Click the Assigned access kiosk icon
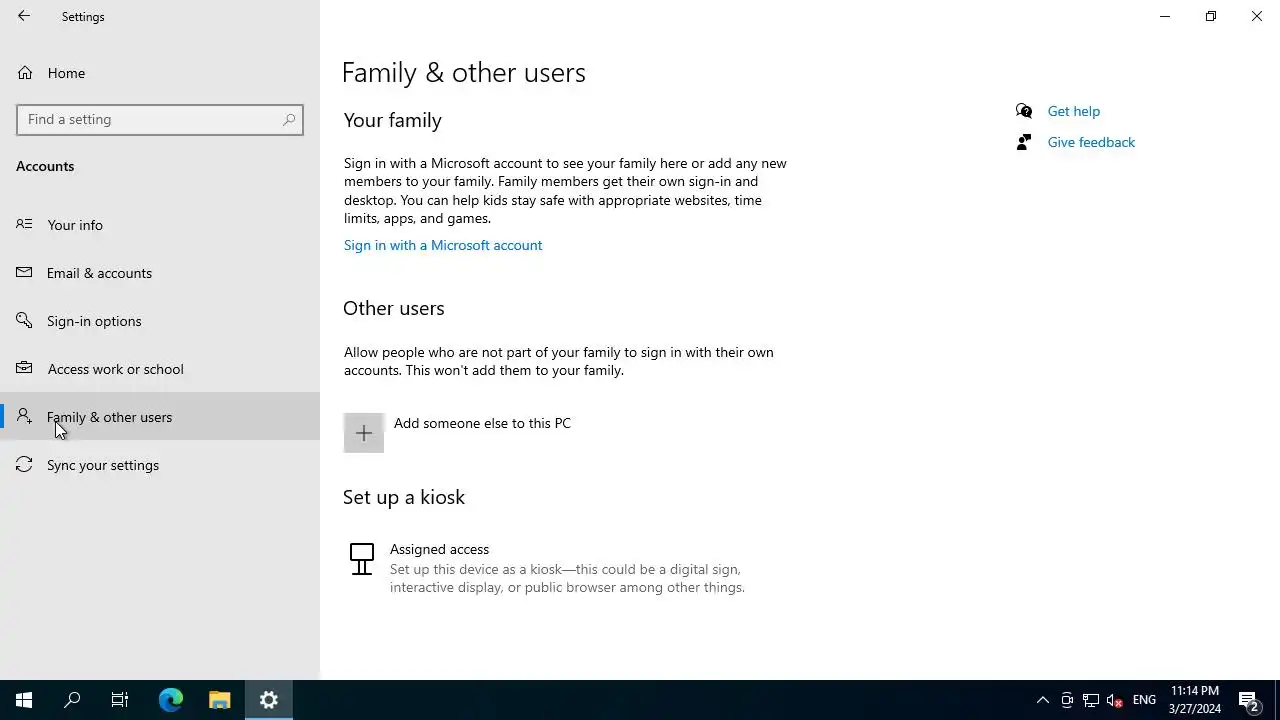Screen dimensions: 1280x720 pyautogui.click(x=362, y=559)
